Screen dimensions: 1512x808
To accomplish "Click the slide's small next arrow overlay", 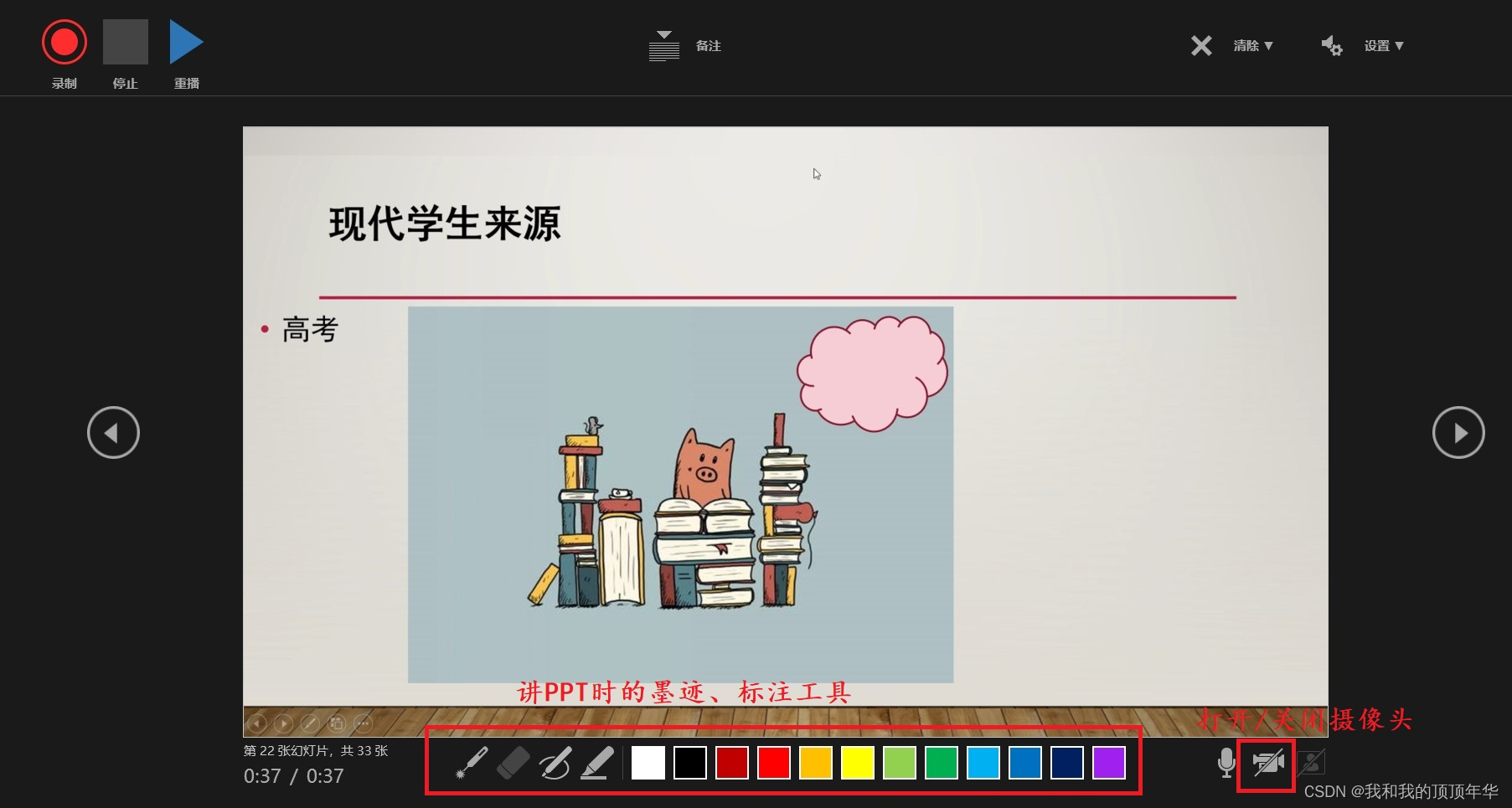I will point(284,723).
